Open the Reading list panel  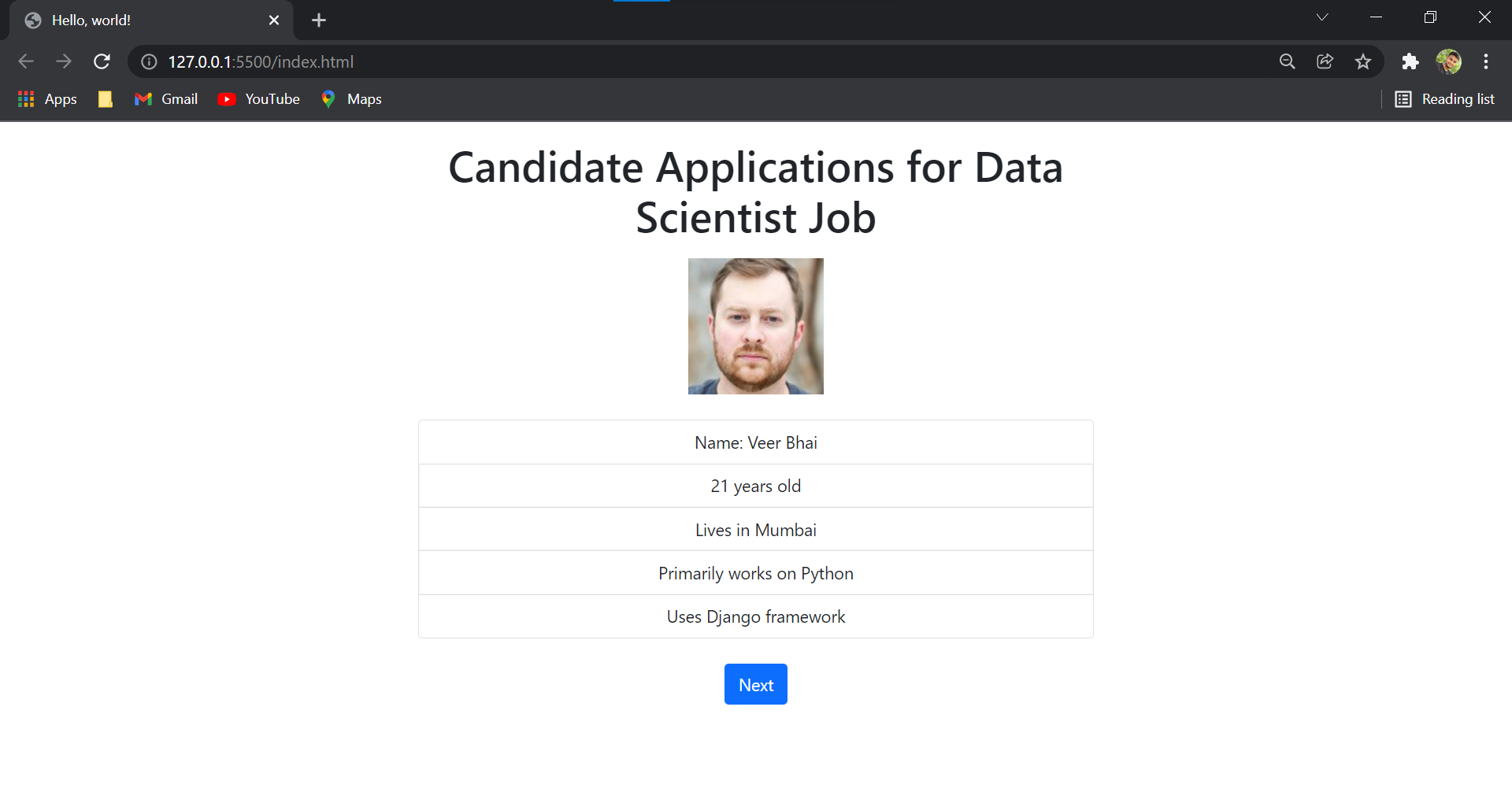tap(1445, 98)
